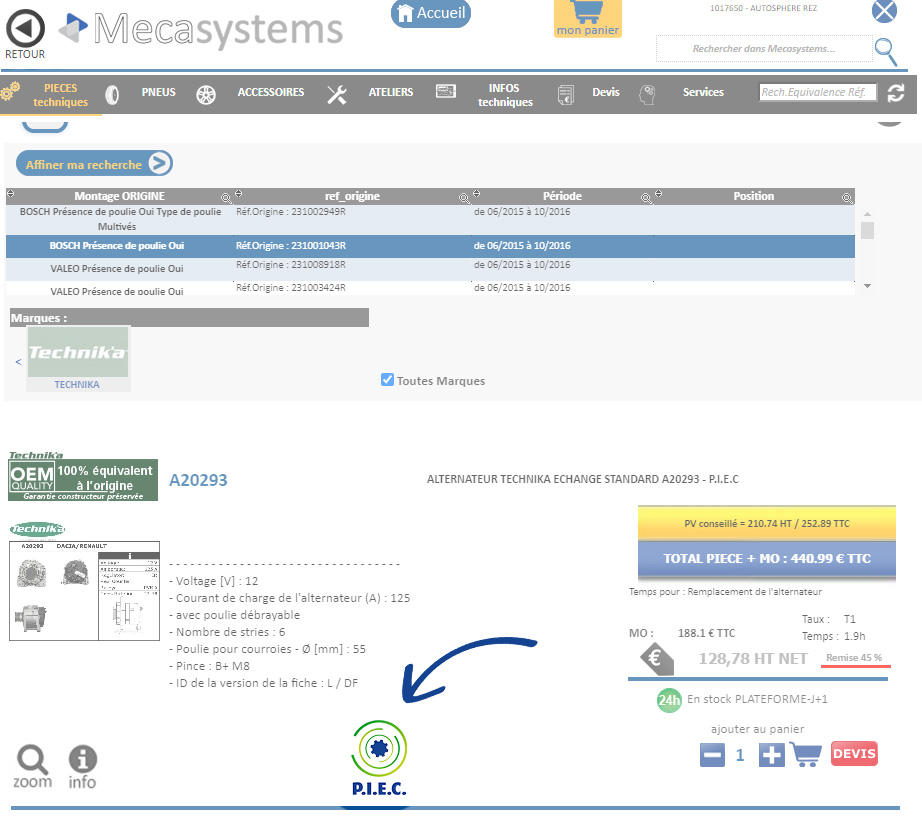Viewport: 922px width, 820px height.
Task: Close the page with blue X icon
Action: click(x=884, y=11)
